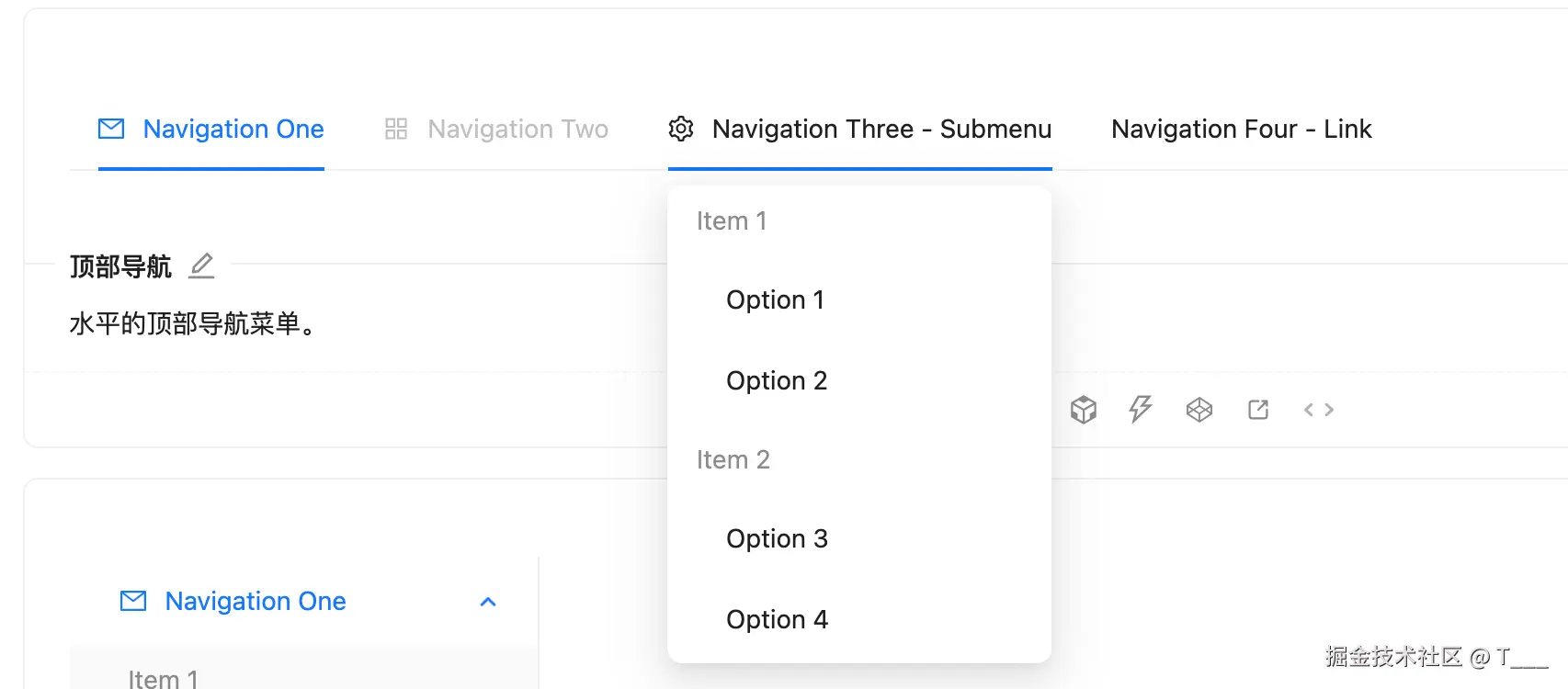Select Option 4 in the submenu
The height and width of the screenshot is (689, 1568).
[x=777, y=620]
